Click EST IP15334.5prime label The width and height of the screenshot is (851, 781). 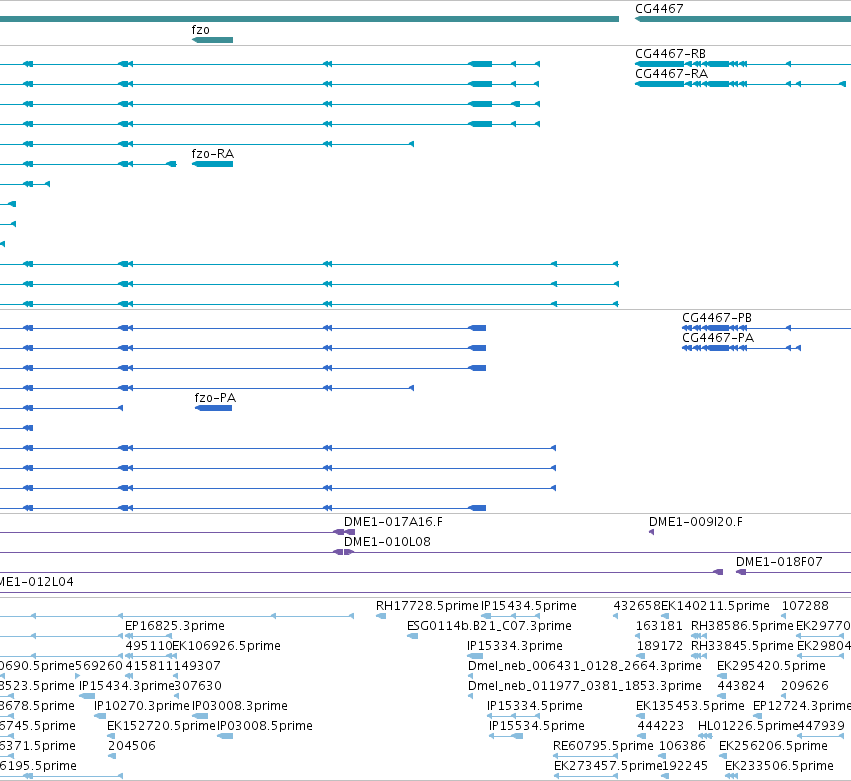(535, 706)
